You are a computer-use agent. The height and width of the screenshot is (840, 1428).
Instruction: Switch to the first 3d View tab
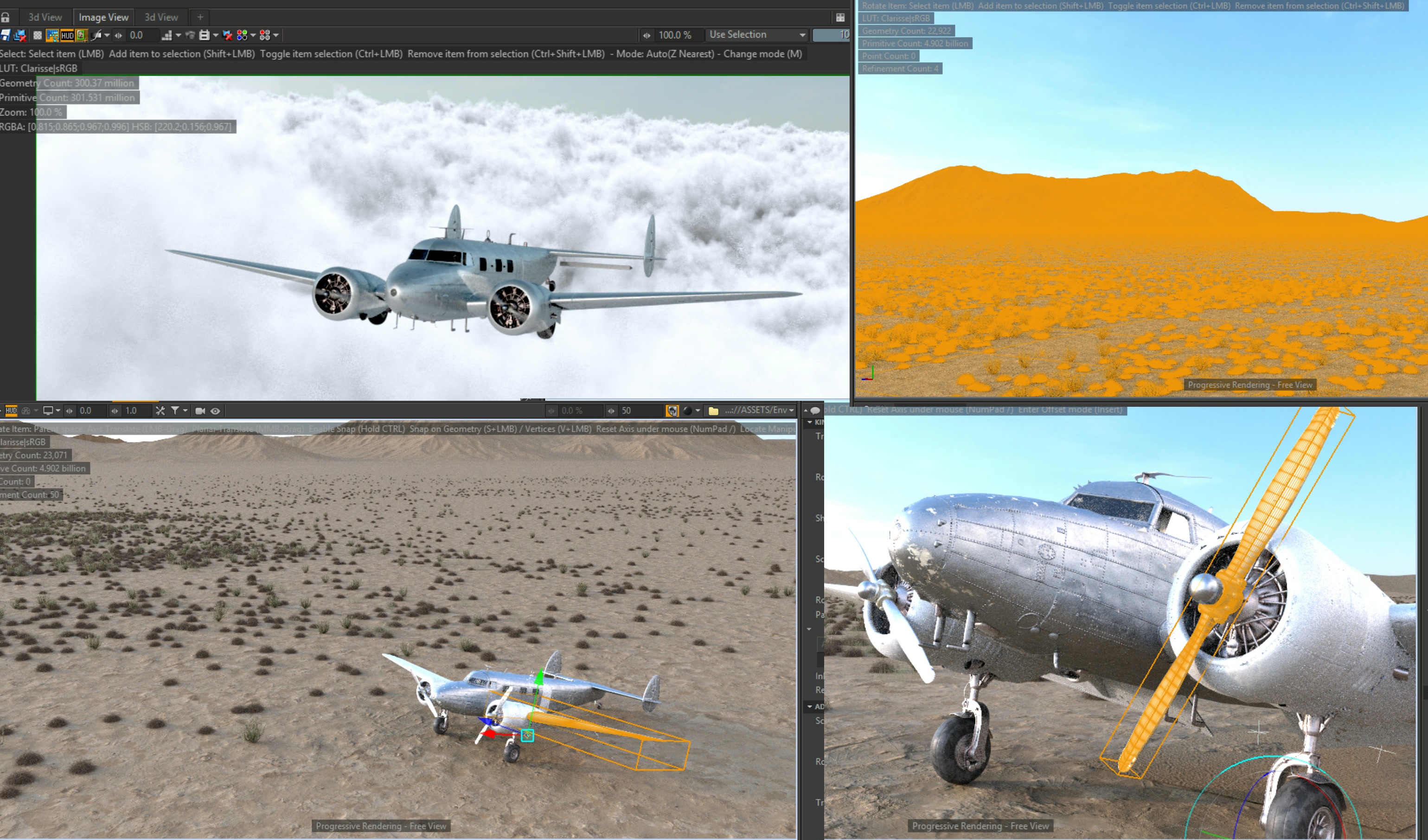[45, 18]
